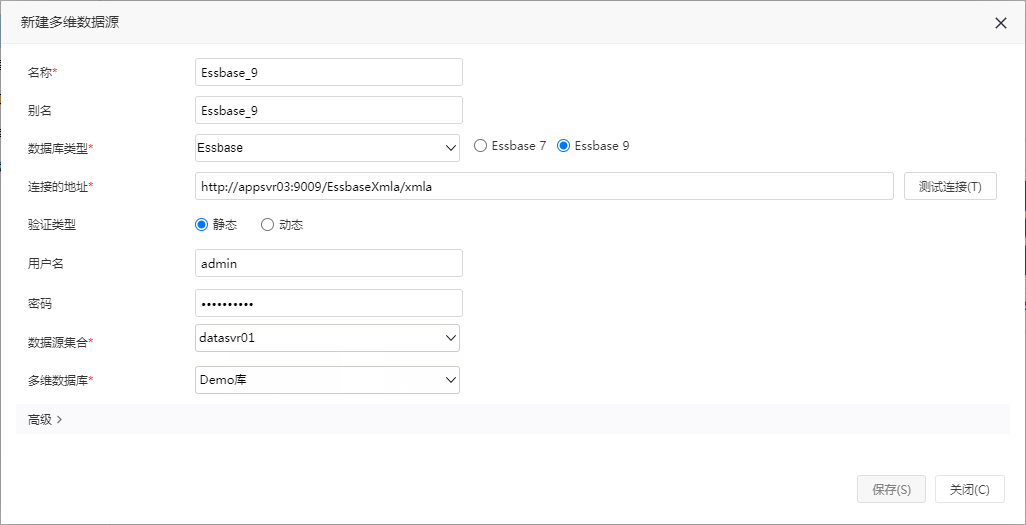
Task: Close the 新建多维数据源 dialog with X icon
Action: click(x=1000, y=24)
